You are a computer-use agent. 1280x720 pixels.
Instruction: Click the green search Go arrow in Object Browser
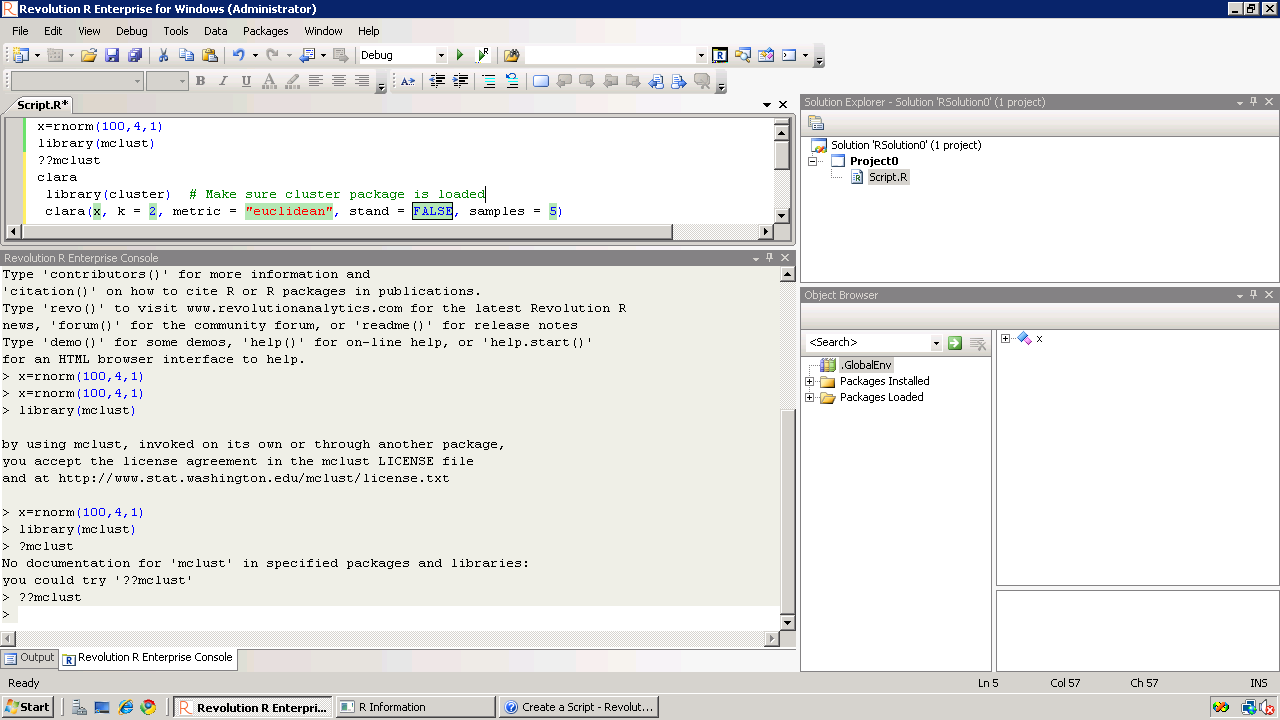pos(955,343)
